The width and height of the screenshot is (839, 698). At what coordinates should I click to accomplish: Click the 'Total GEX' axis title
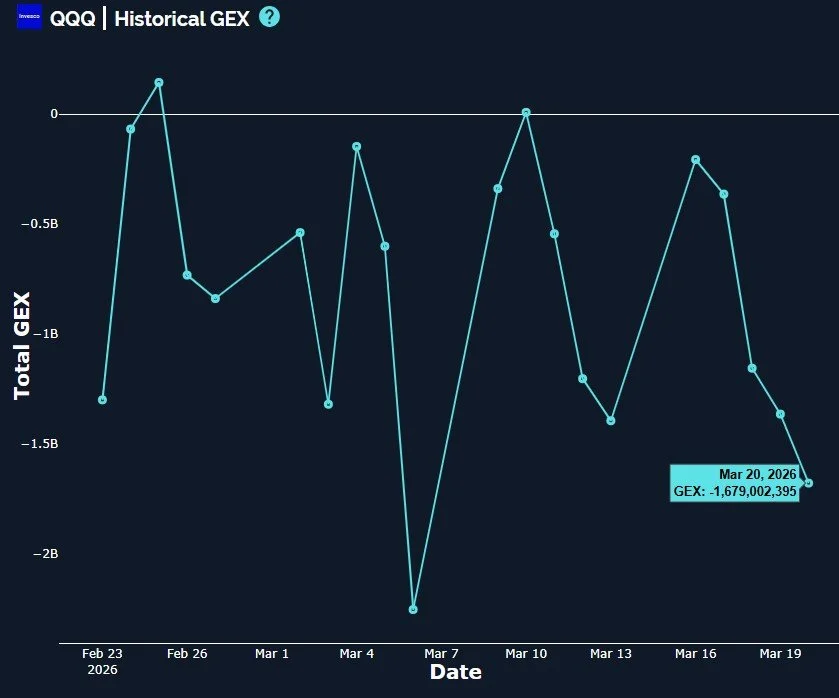(x=22, y=346)
